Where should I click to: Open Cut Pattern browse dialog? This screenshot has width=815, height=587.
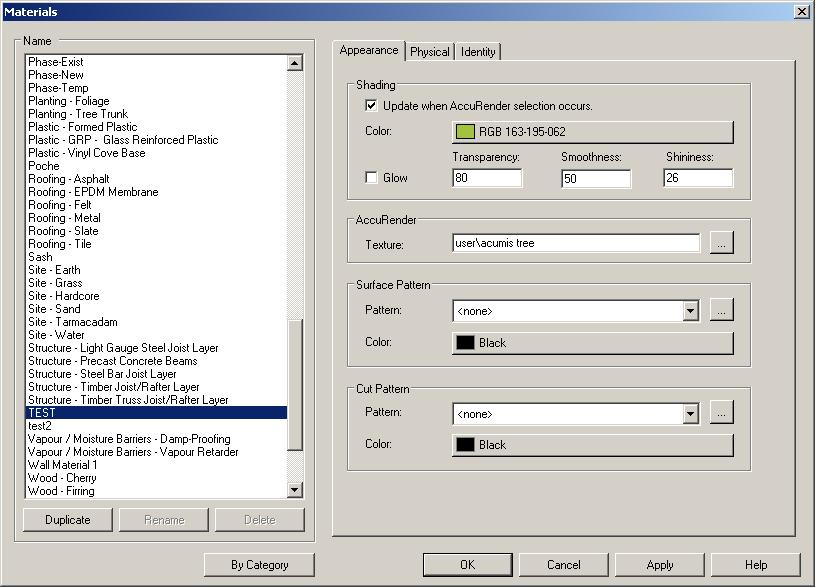coord(721,413)
